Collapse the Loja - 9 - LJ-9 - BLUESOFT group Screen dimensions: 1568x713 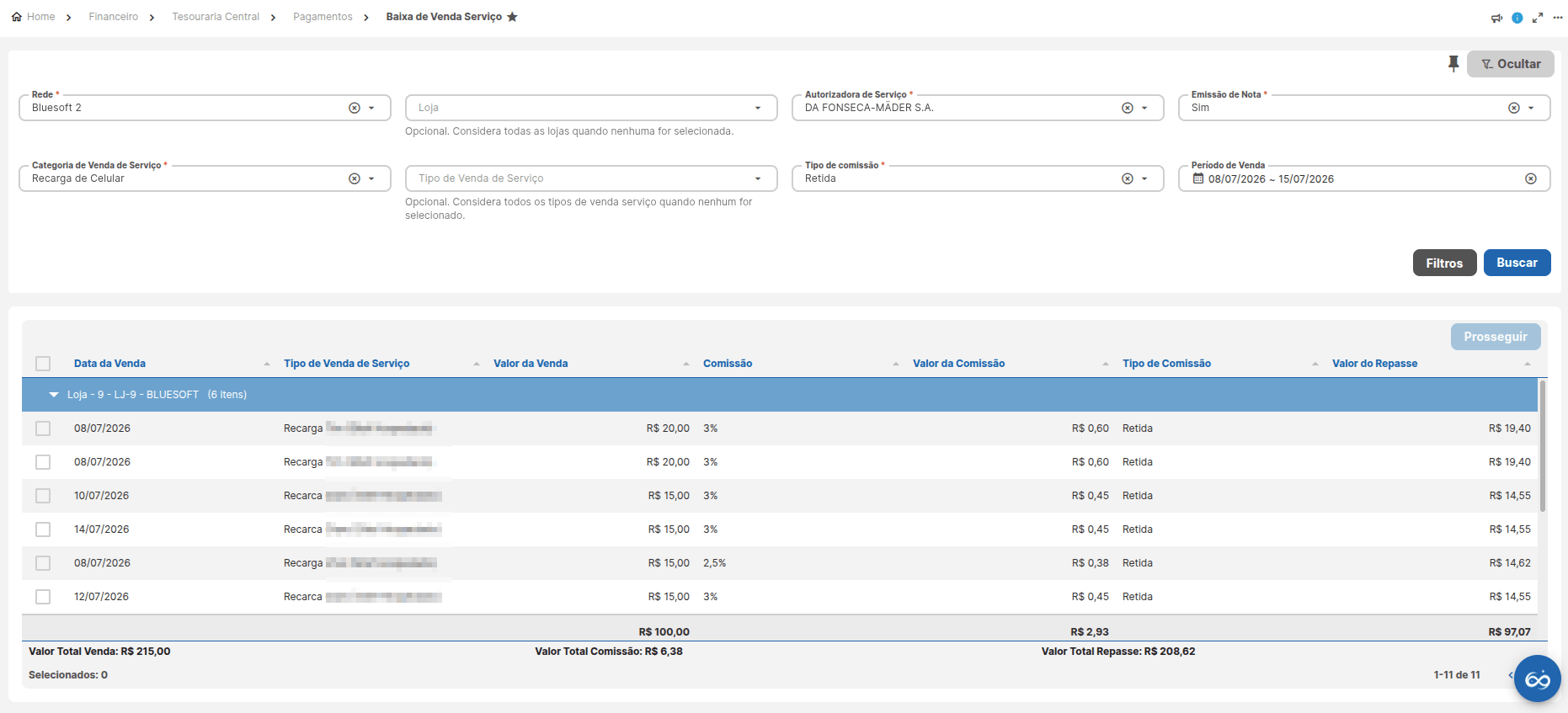[54, 395]
